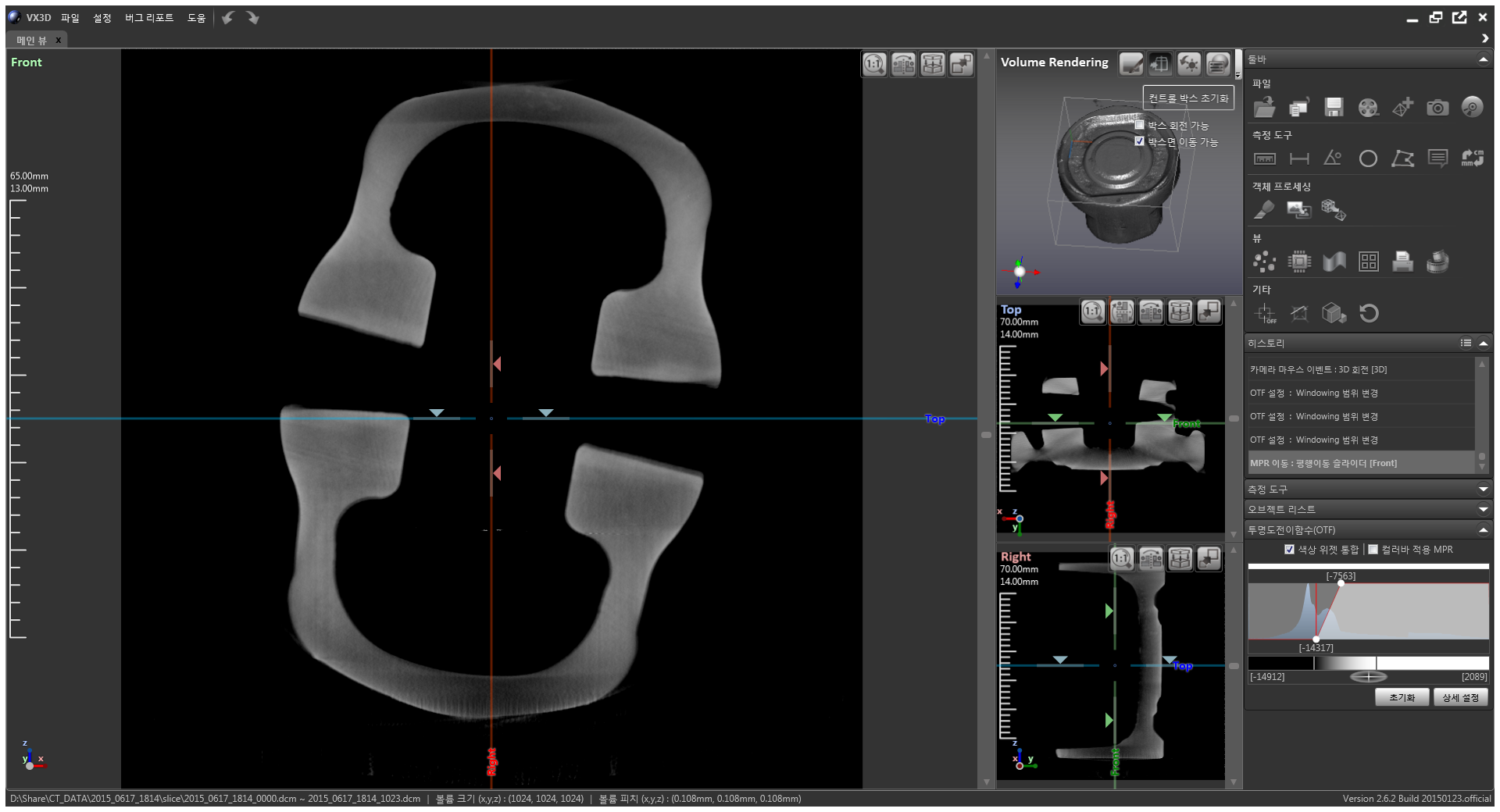Select the ruler measurement tool
The height and width of the screenshot is (812, 1500).
[x=1265, y=158]
